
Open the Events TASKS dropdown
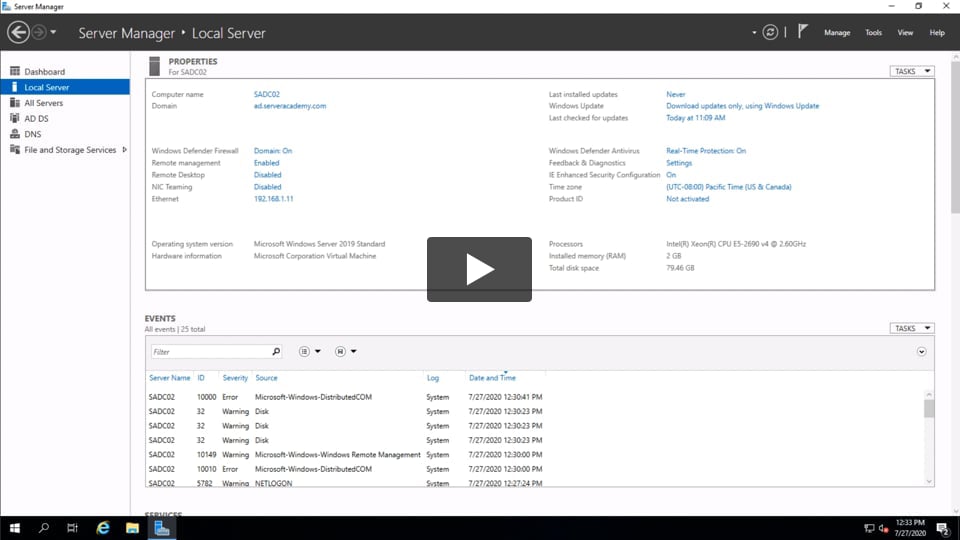click(x=911, y=328)
